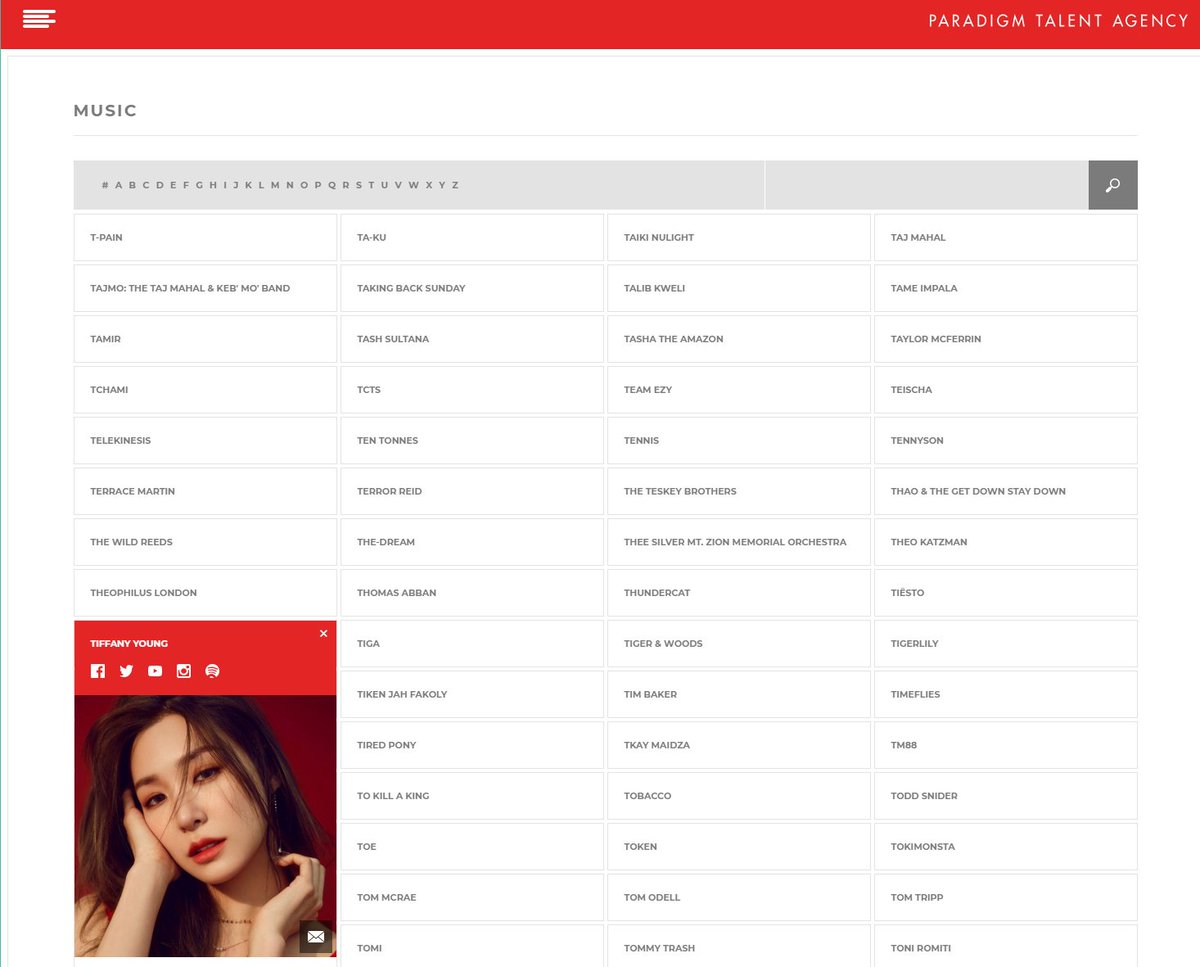Open Tiffany Young's Spotify icon

(212, 671)
